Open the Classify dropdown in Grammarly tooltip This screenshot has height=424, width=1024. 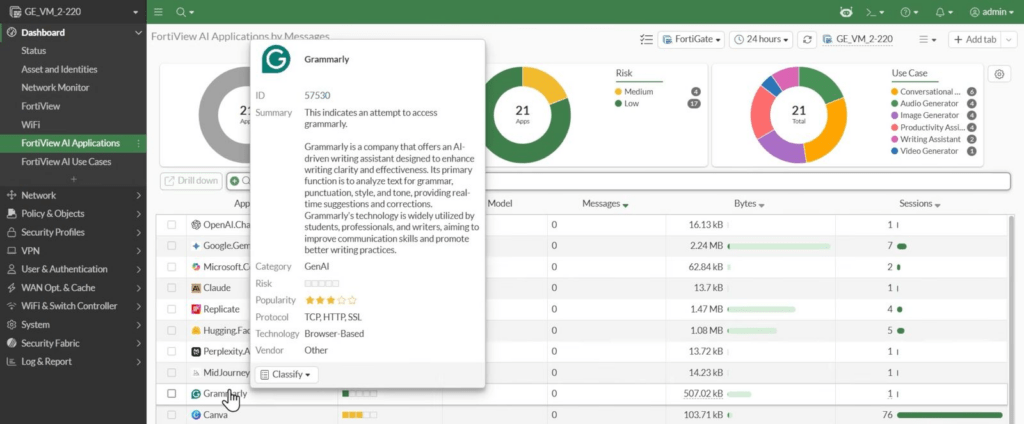click(286, 374)
